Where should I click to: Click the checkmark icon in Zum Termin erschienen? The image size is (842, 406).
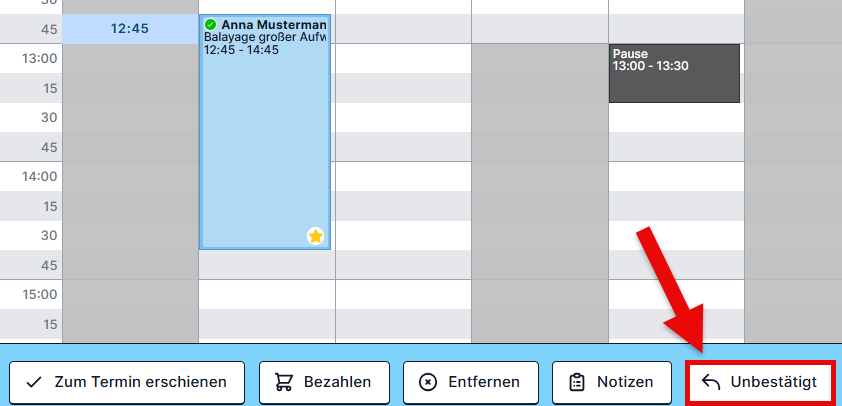33,382
